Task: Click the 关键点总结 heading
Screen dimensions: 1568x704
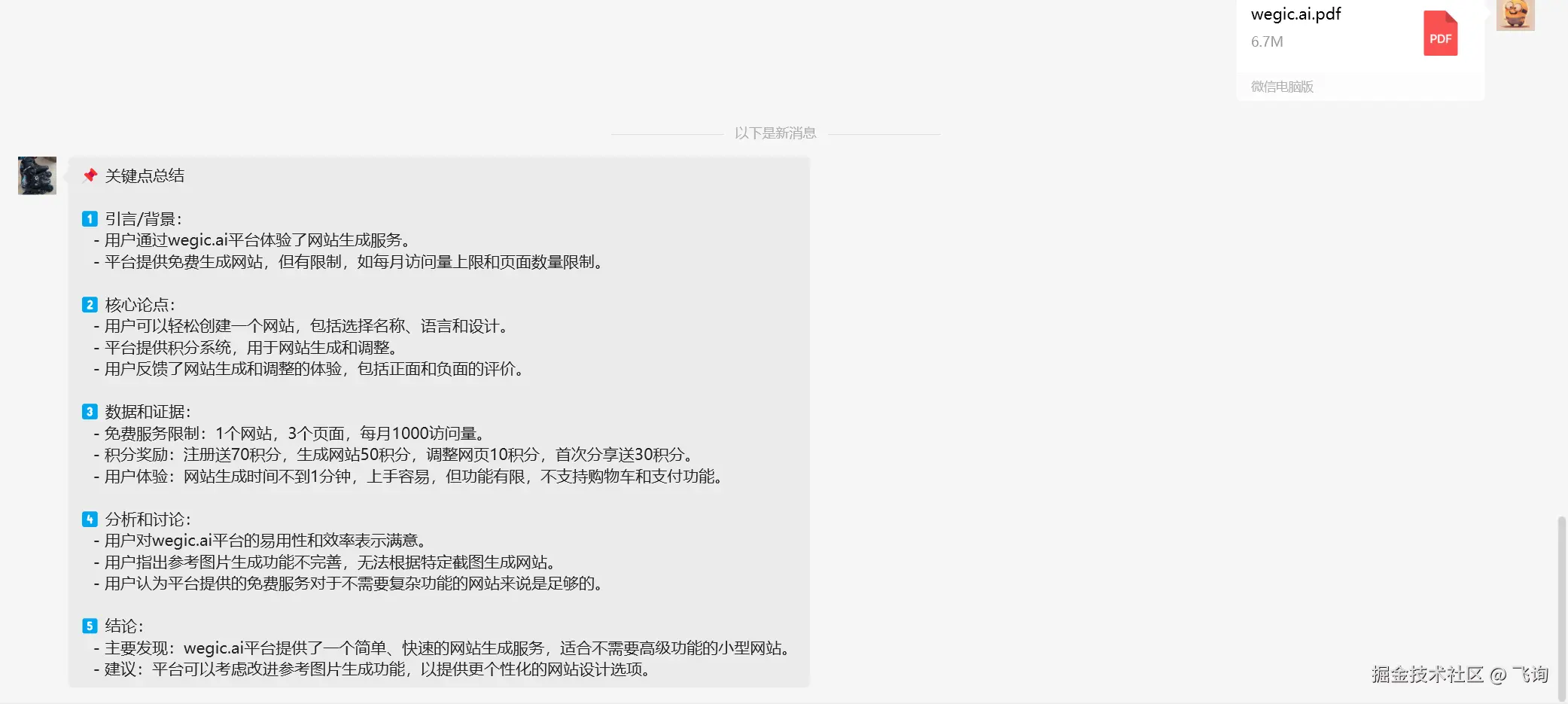Action: pos(145,175)
